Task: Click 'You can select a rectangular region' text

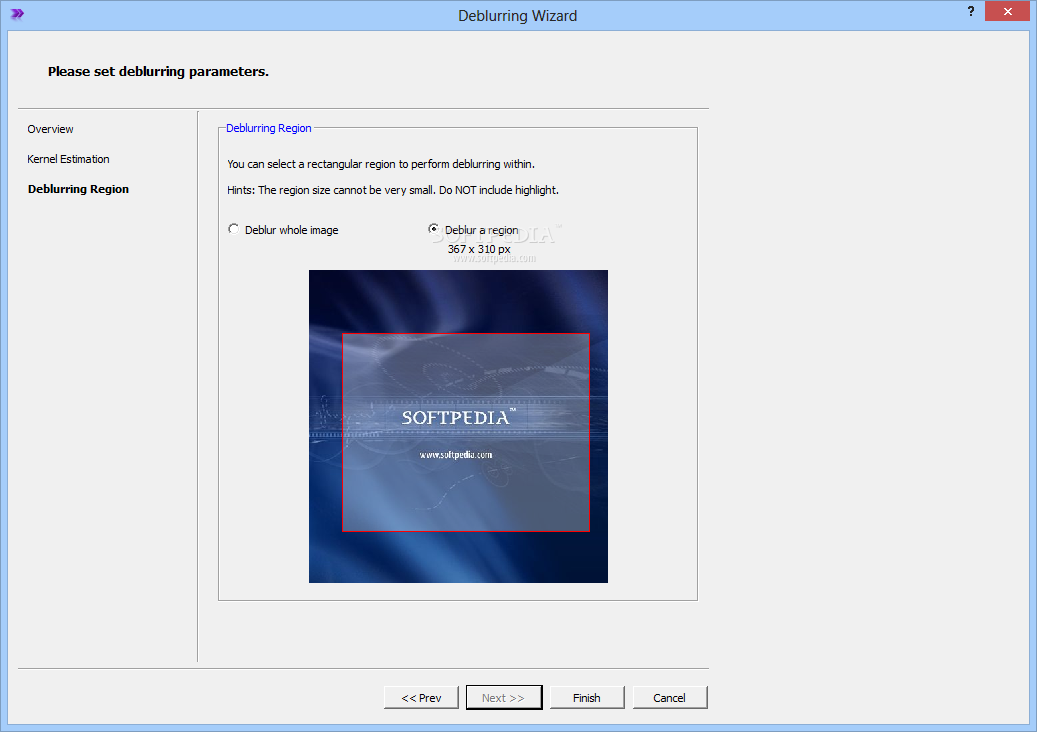Action: 381,164
